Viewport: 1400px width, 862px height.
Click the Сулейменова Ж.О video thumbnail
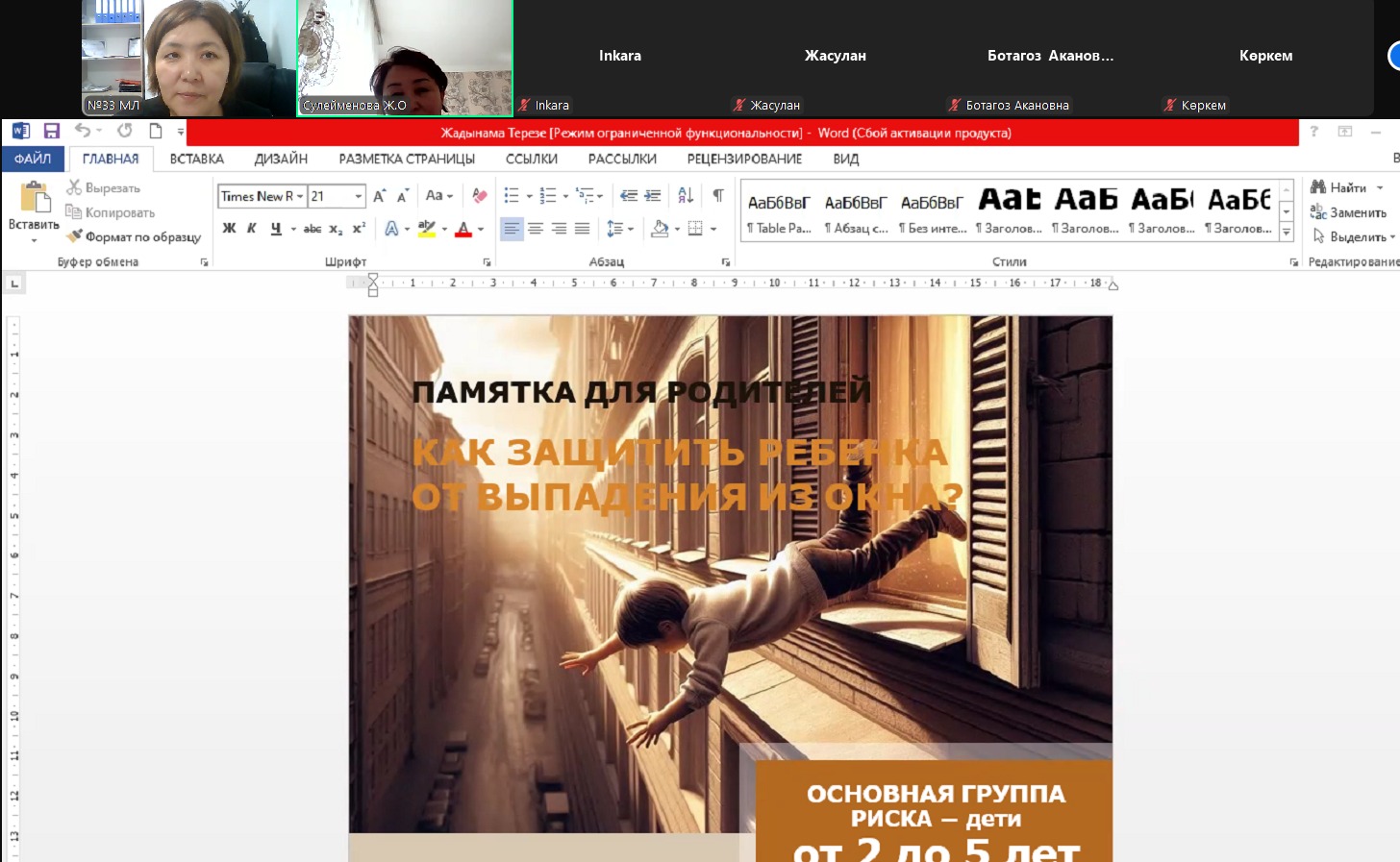pos(405,58)
